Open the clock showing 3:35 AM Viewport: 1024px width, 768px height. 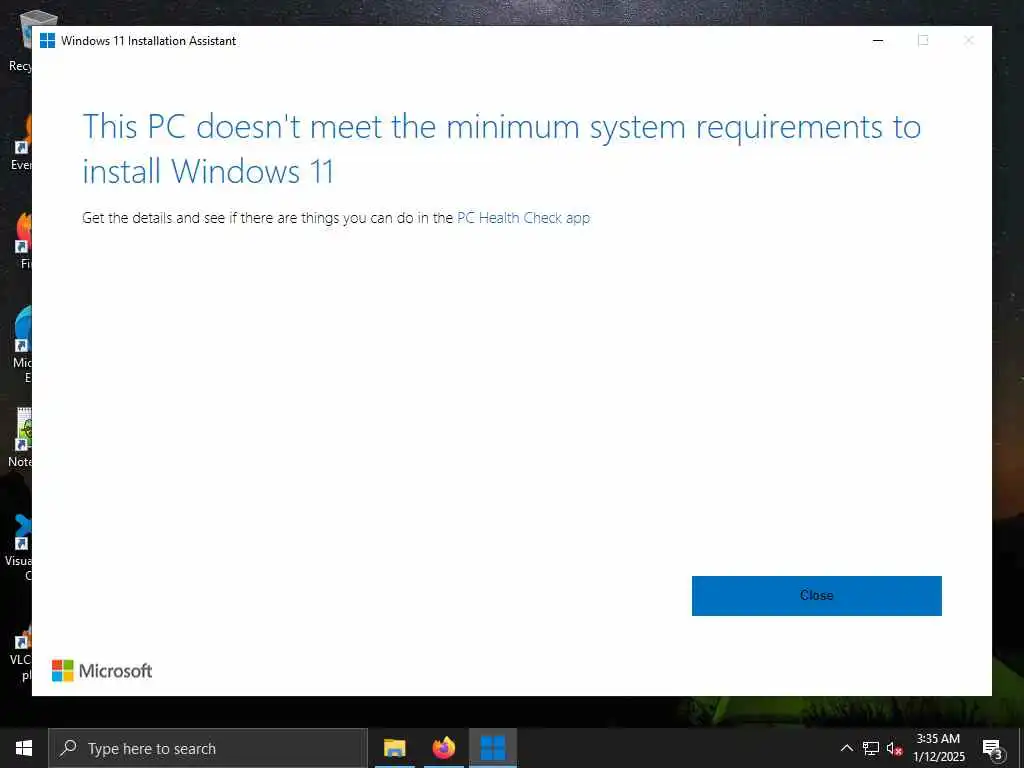(938, 748)
